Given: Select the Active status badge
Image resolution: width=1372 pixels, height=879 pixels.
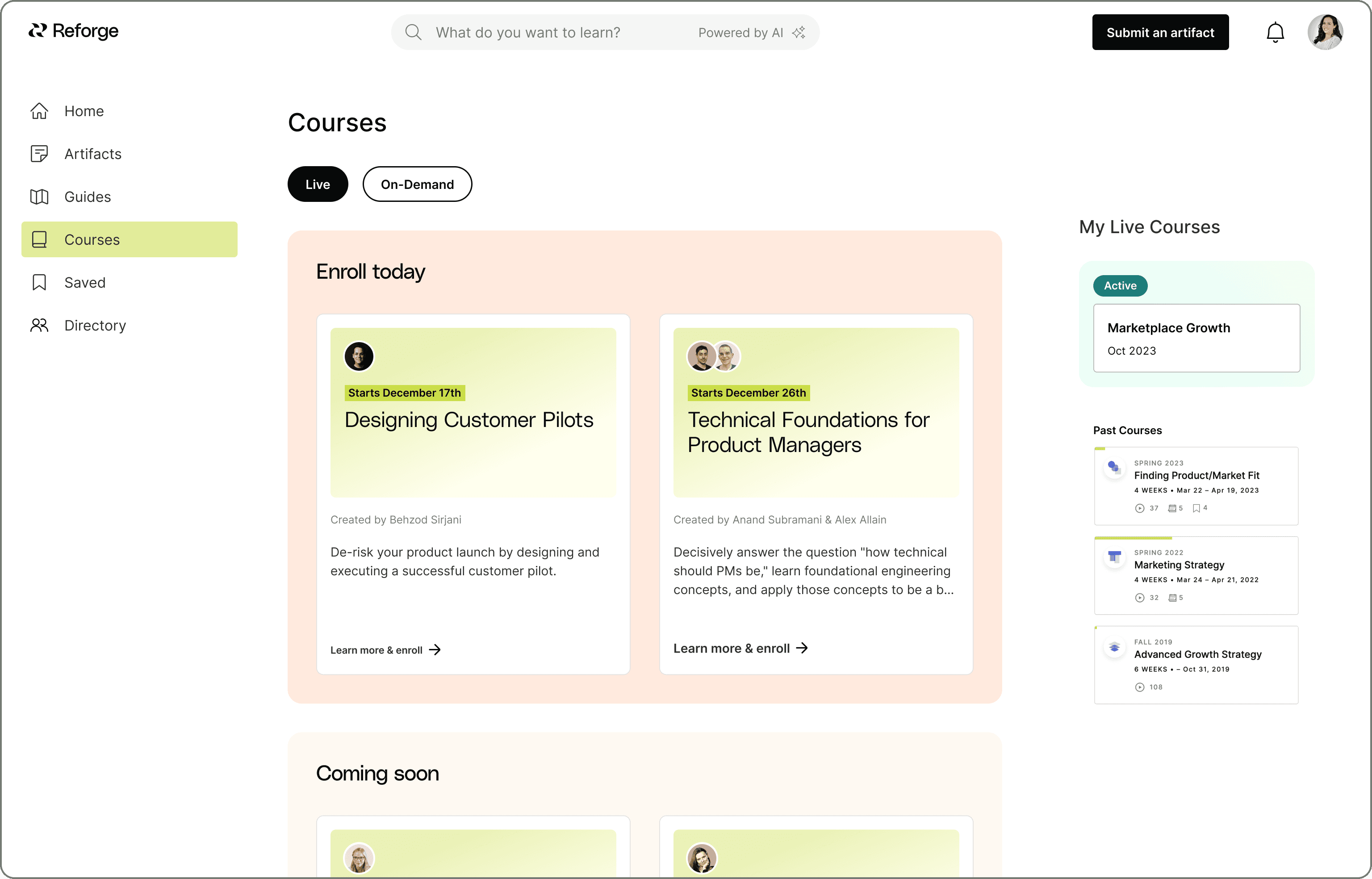Looking at the screenshot, I should pyautogui.click(x=1119, y=285).
